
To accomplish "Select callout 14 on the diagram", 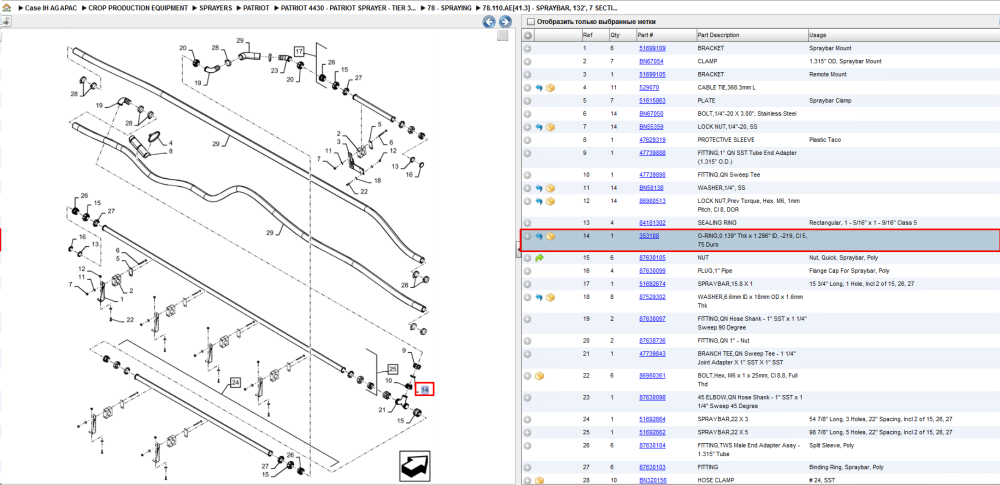I will [x=425, y=389].
